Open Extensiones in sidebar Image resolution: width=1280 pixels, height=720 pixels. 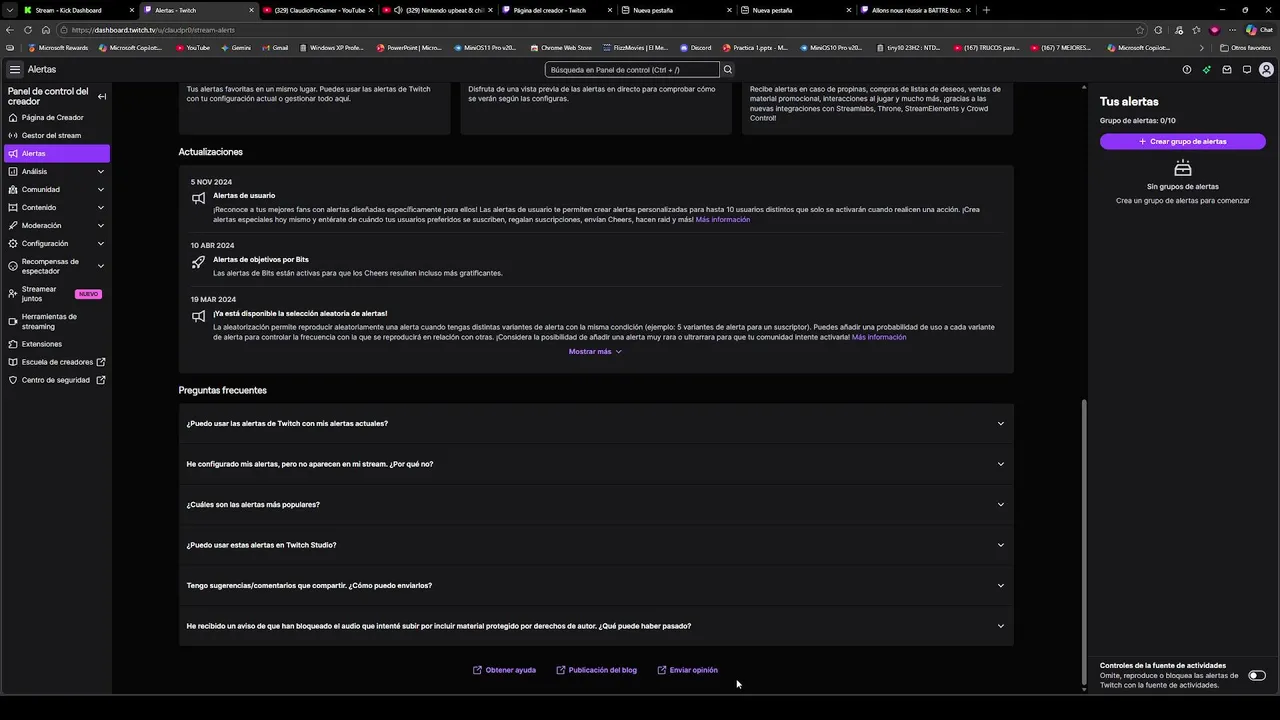[x=57, y=344]
